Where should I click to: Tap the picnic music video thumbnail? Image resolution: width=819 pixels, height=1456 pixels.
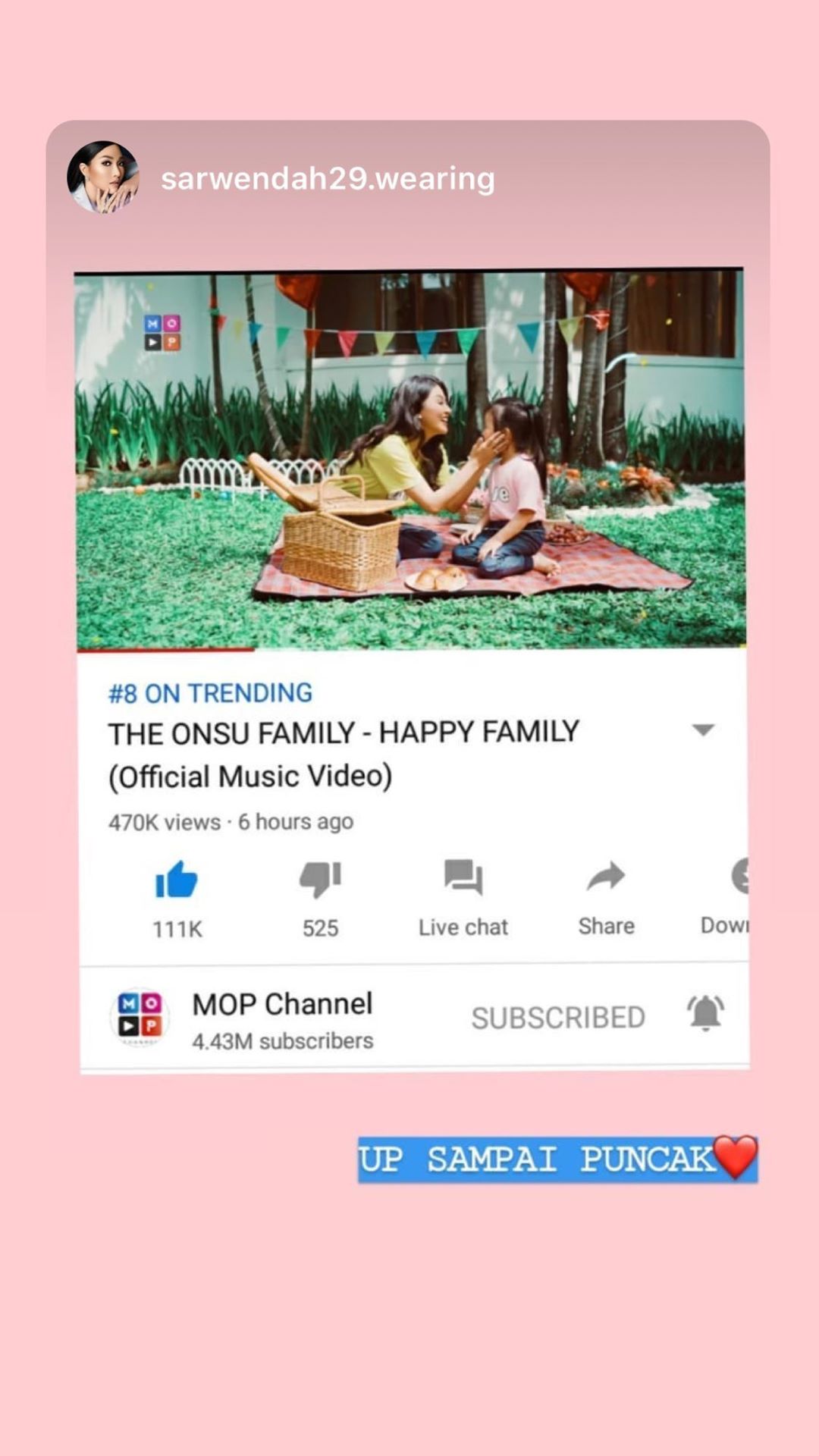(410, 459)
